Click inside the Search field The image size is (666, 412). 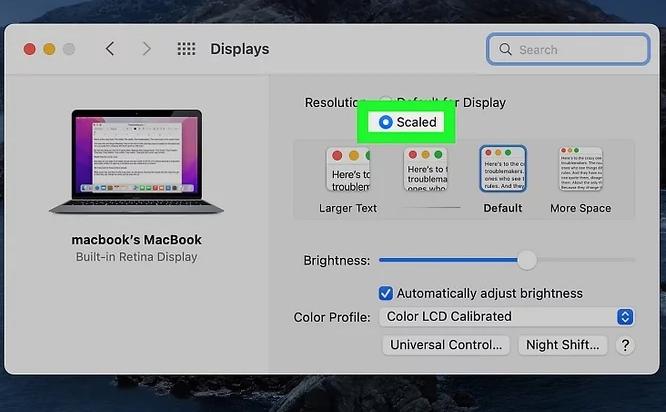point(568,49)
